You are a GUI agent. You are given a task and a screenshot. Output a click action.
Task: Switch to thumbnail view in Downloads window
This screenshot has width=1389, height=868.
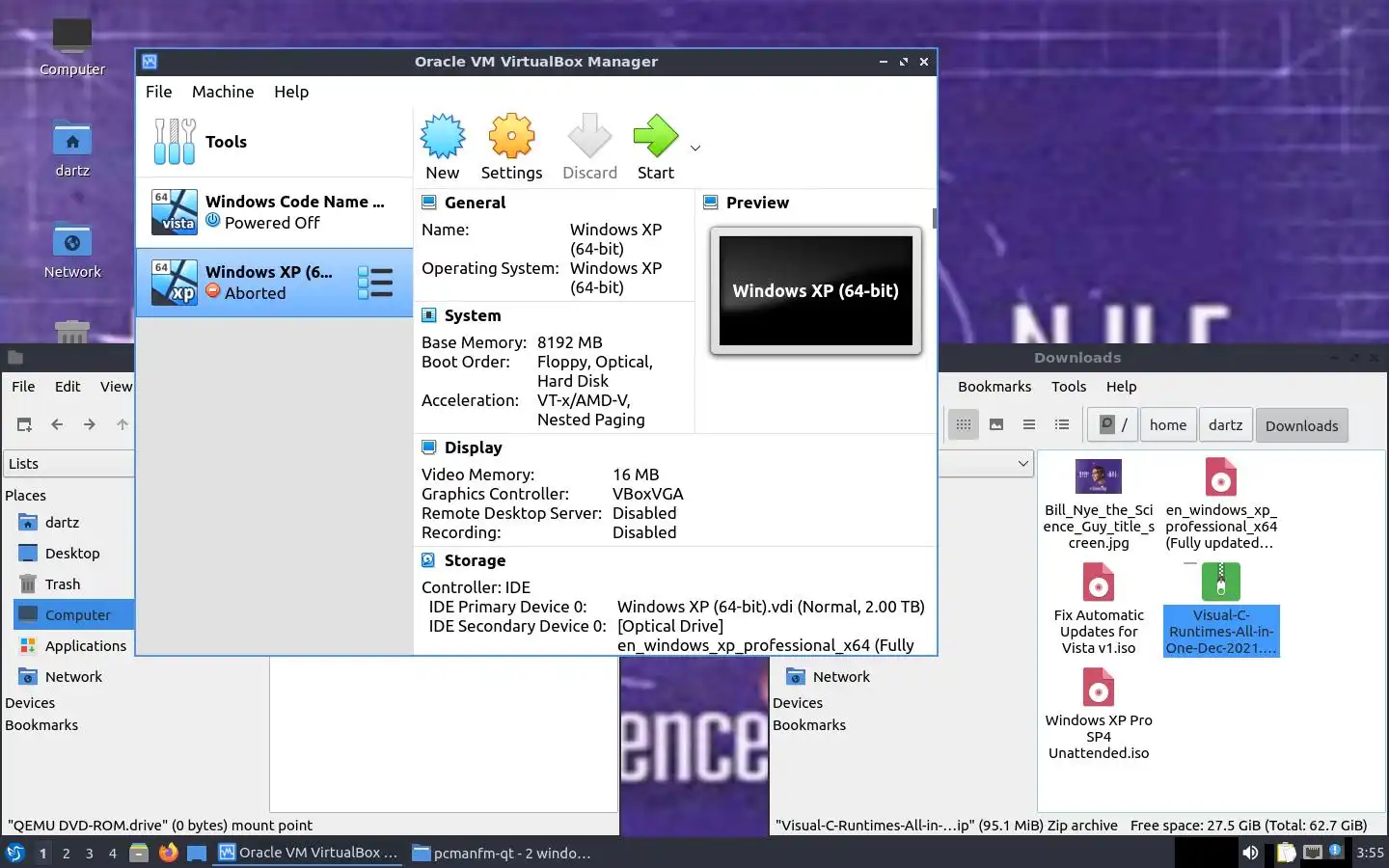[996, 424]
